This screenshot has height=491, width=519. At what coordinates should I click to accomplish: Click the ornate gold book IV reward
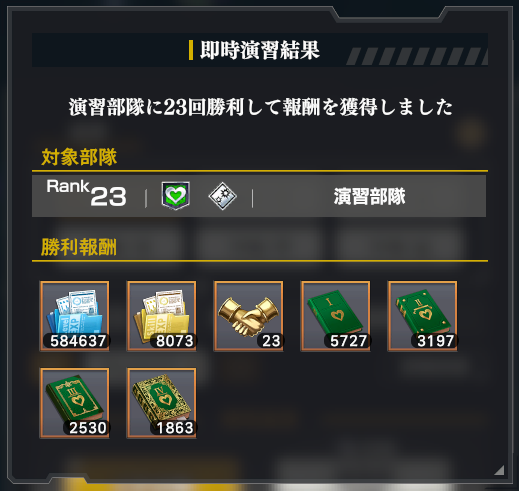tap(161, 403)
